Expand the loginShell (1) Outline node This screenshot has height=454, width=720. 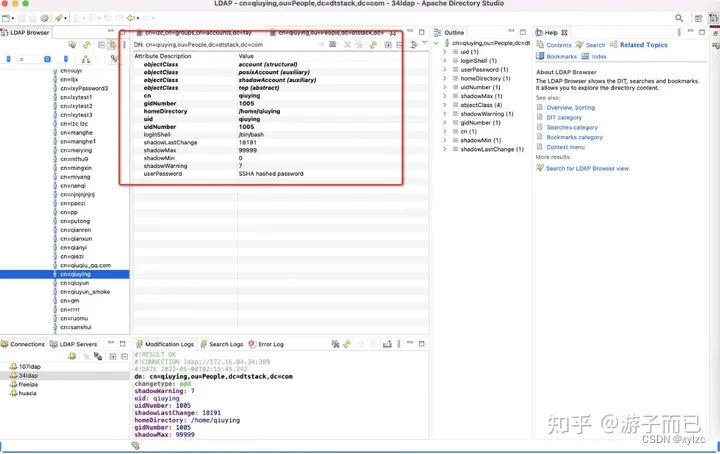[x=444, y=61]
